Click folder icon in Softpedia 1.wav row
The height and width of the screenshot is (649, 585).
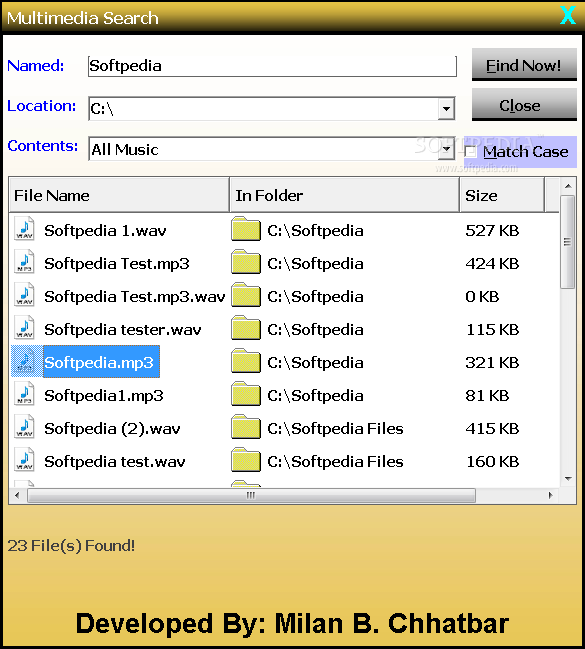(x=246, y=229)
